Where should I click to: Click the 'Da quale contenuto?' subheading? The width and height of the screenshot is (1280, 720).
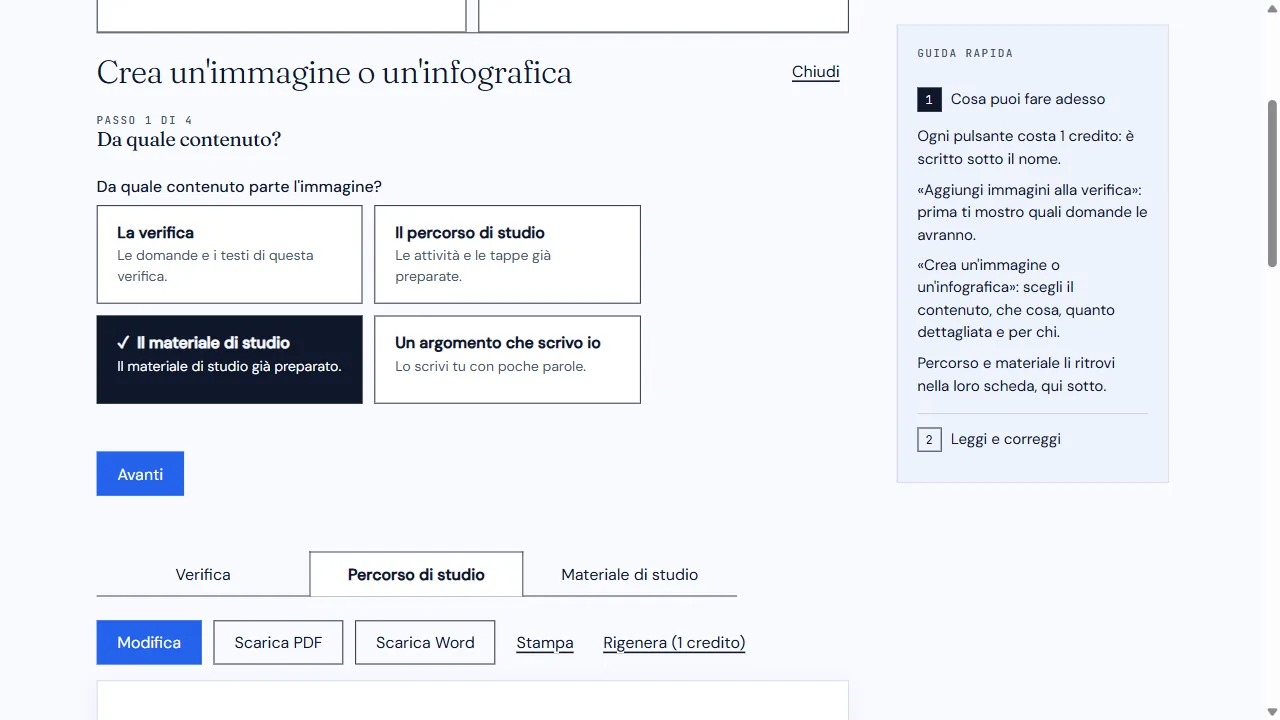189,140
